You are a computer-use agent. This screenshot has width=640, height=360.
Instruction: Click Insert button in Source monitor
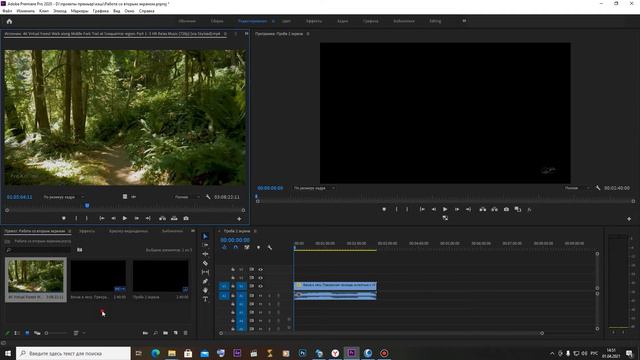(162, 218)
